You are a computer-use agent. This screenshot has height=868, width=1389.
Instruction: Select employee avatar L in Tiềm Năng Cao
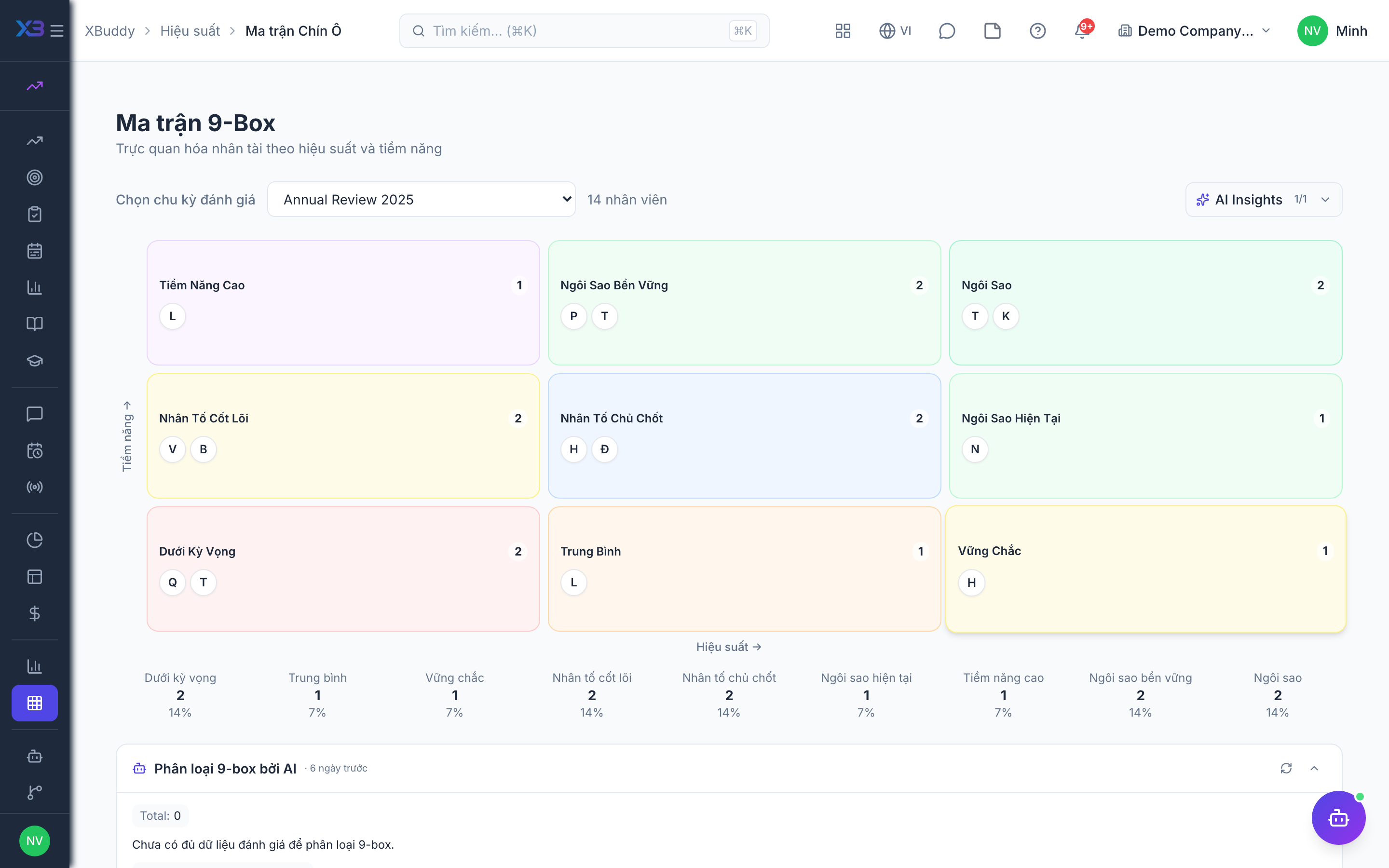pos(172,316)
